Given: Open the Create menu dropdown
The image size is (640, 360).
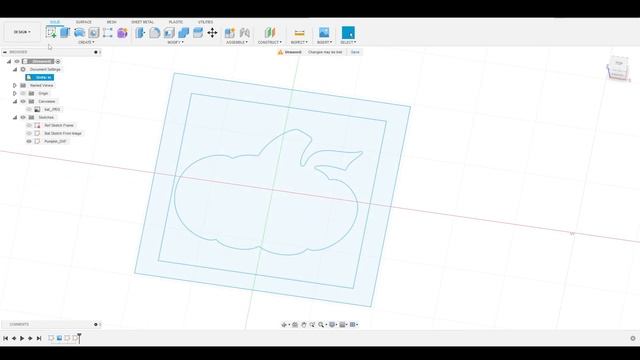Looking at the screenshot, I should point(86,42).
